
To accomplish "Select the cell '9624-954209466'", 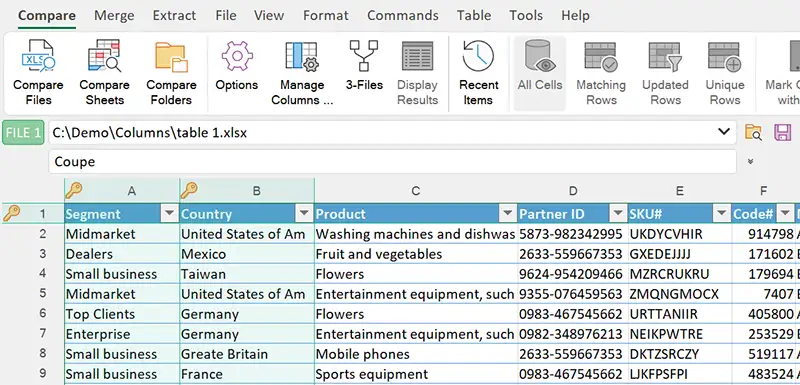I will click(x=572, y=274).
